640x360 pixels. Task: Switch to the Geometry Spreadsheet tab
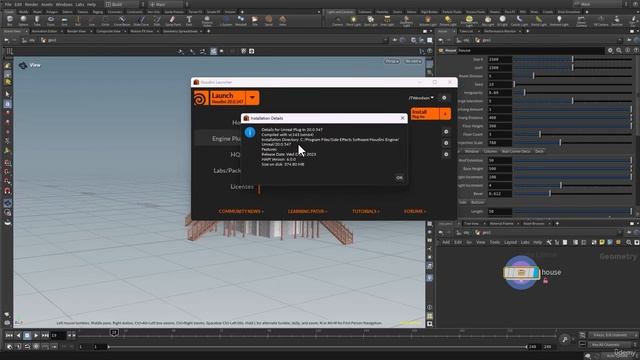(x=180, y=31)
